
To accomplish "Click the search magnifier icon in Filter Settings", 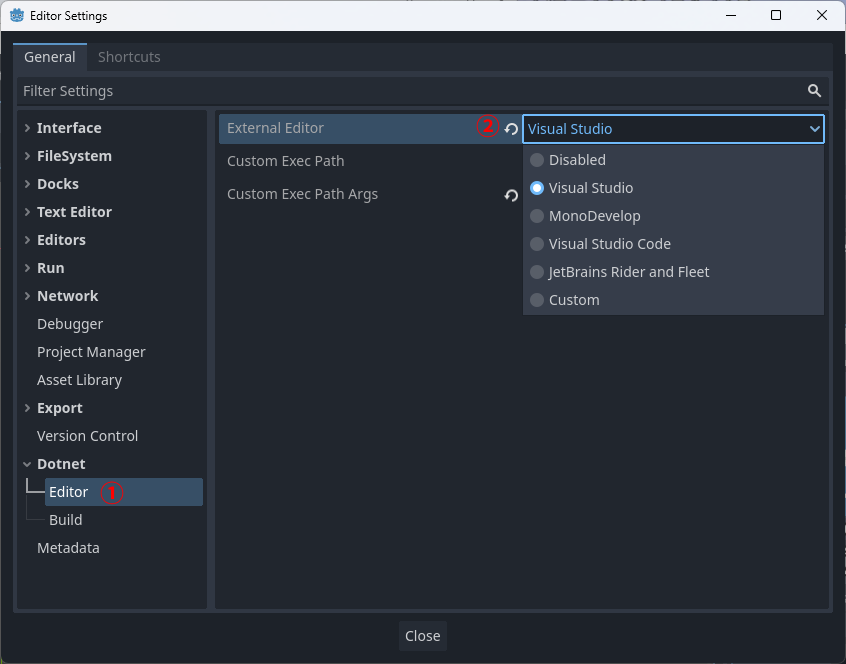I will pos(814,91).
